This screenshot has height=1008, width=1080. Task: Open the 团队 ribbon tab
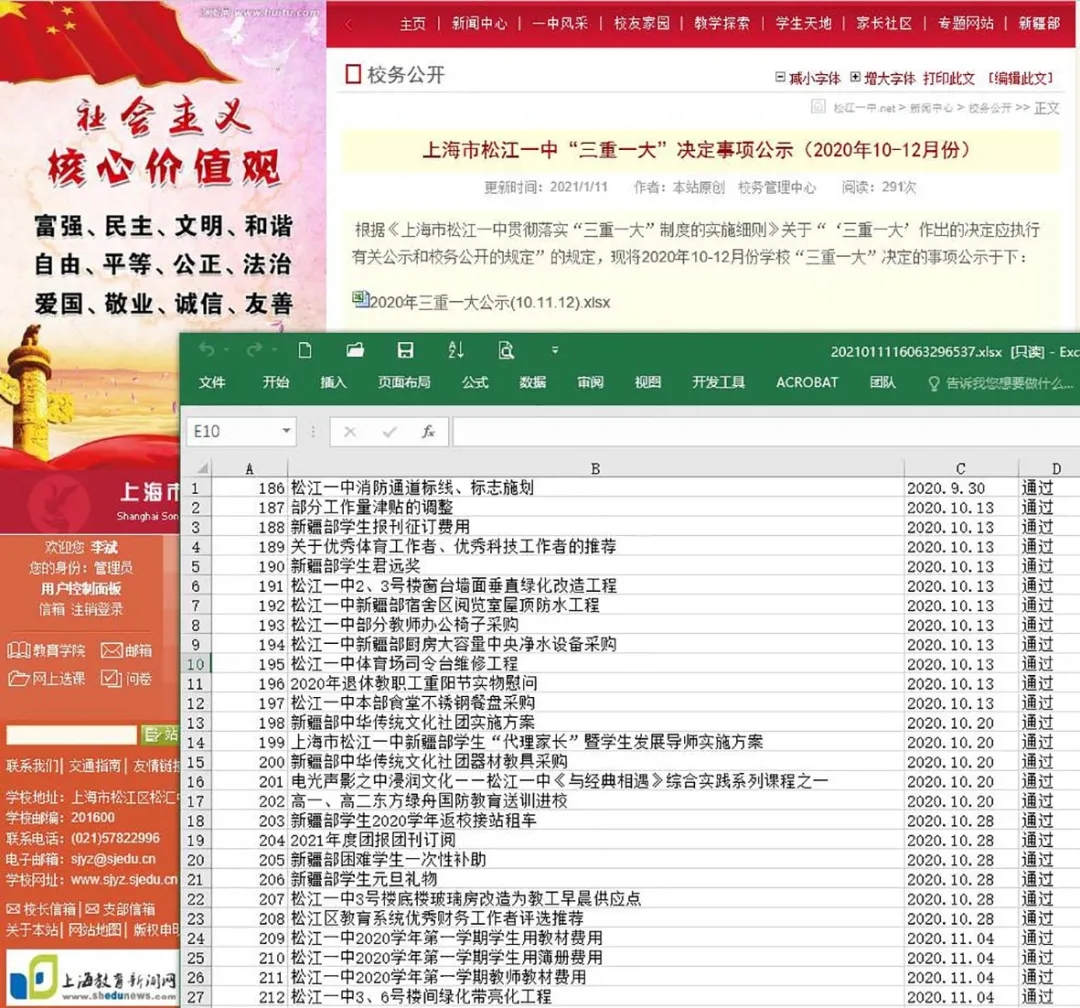point(882,382)
